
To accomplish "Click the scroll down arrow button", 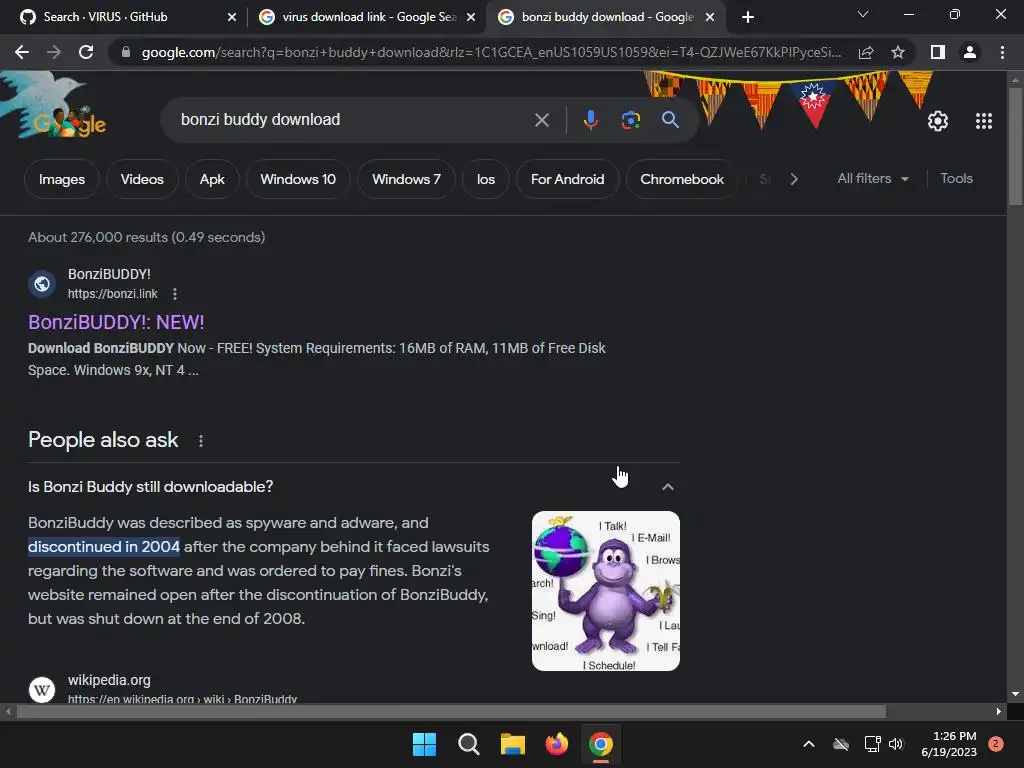I will [x=1015, y=694].
